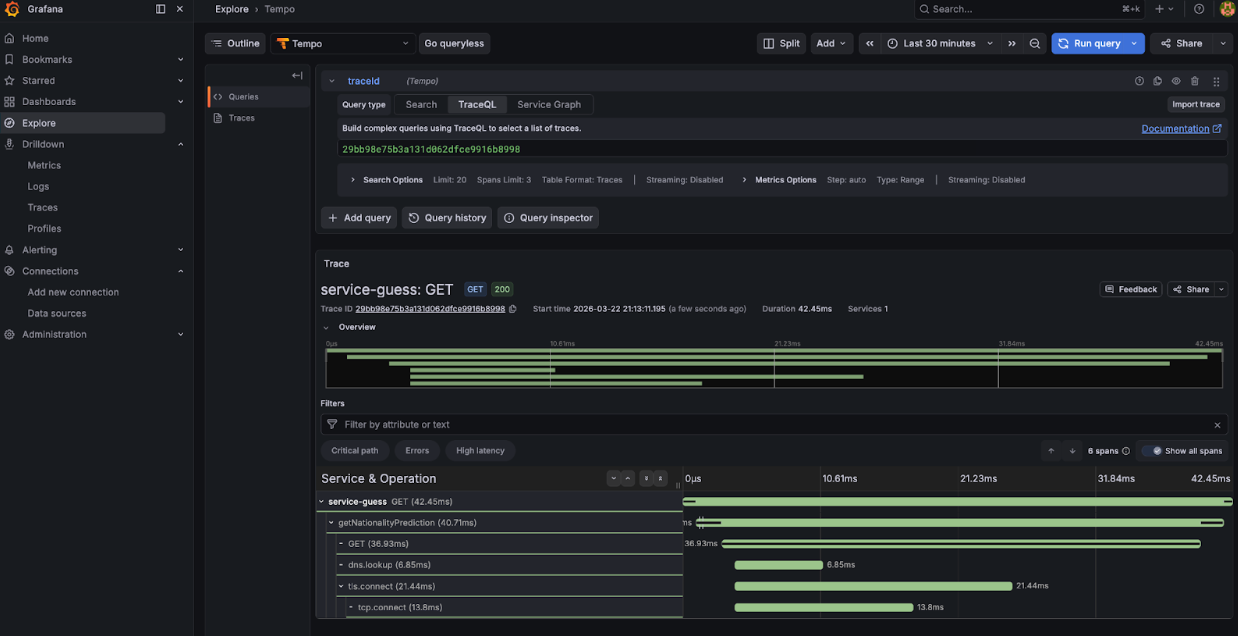Open the plus add menu in header

click(1164, 9)
